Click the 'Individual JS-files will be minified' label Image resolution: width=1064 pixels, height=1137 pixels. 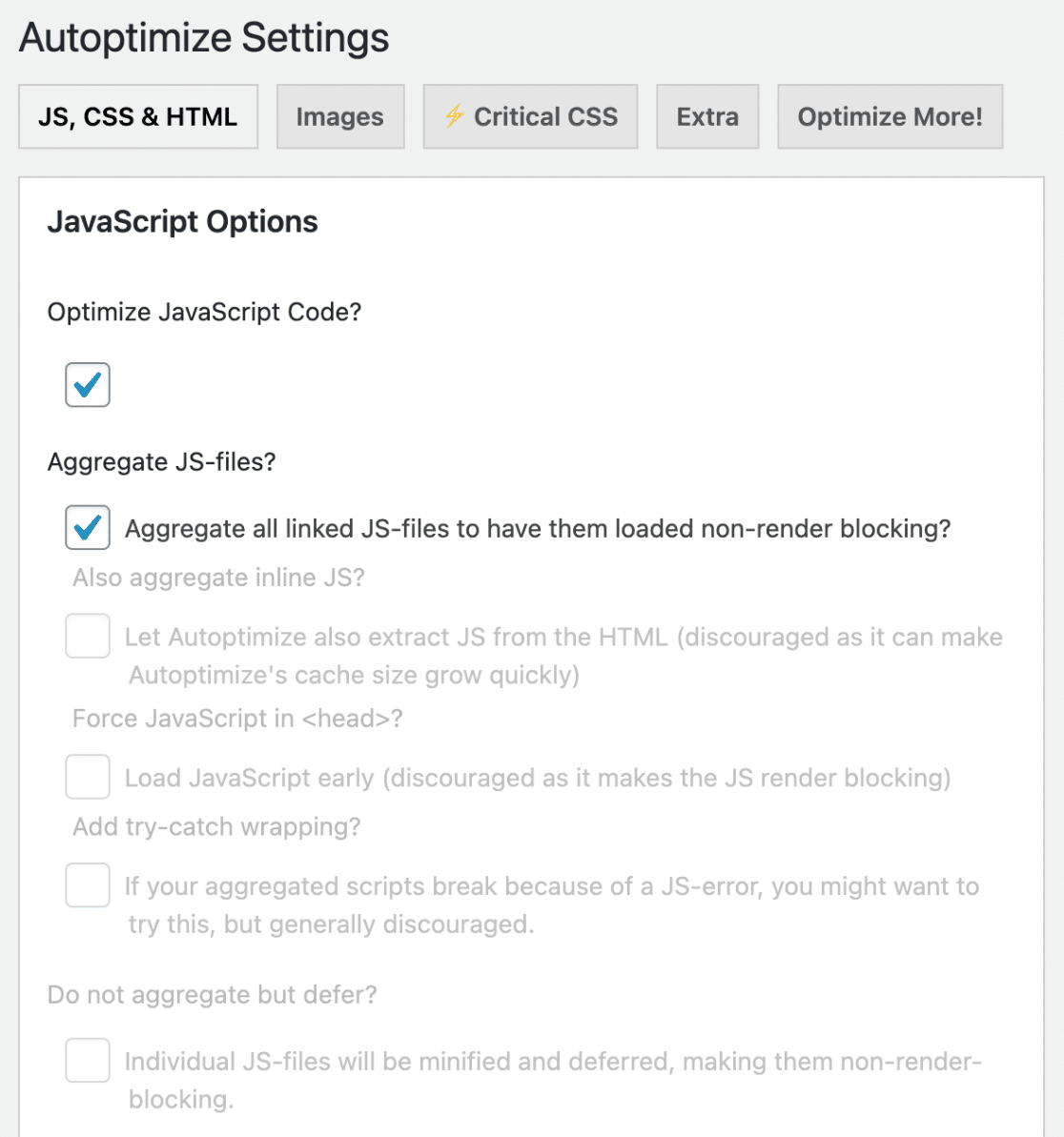(553, 1081)
